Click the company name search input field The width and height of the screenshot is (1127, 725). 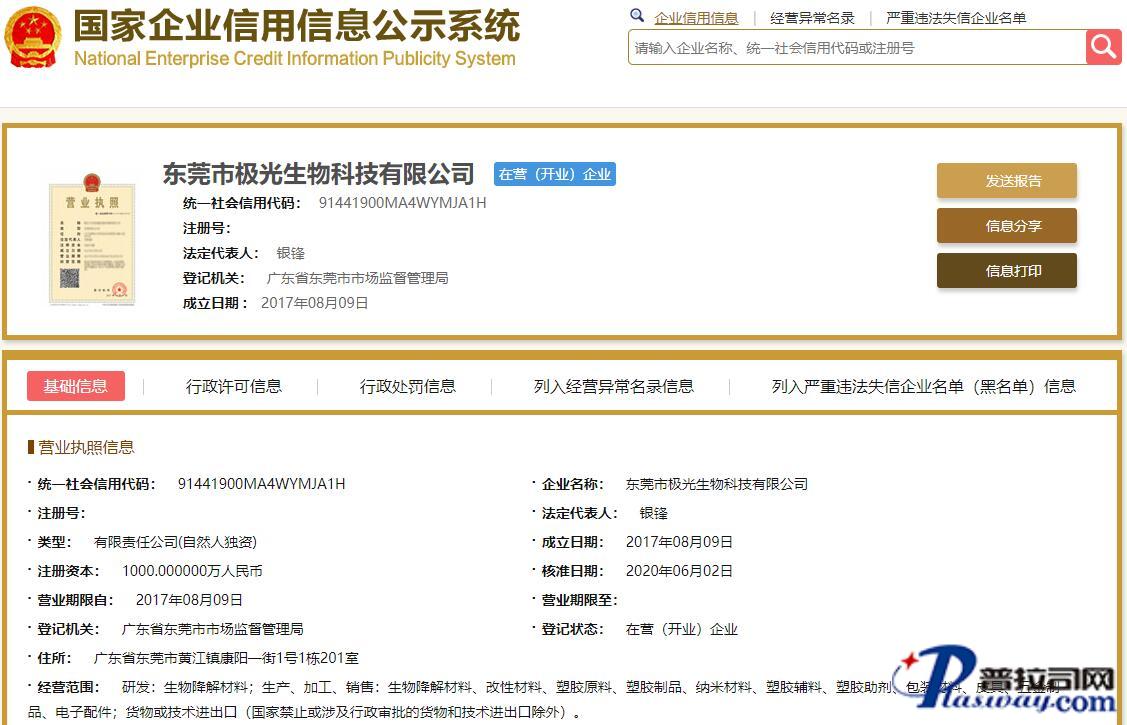click(x=856, y=48)
